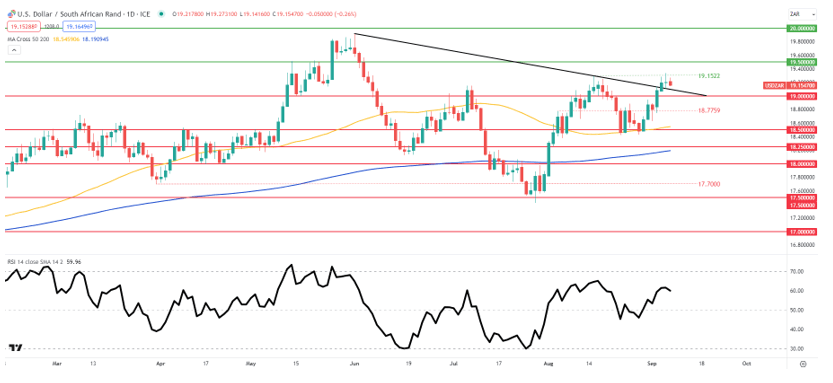The height and width of the screenshot is (383, 833).
Task: Click the Aug label on time axis
Action: pyautogui.click(x=549, y=364)
